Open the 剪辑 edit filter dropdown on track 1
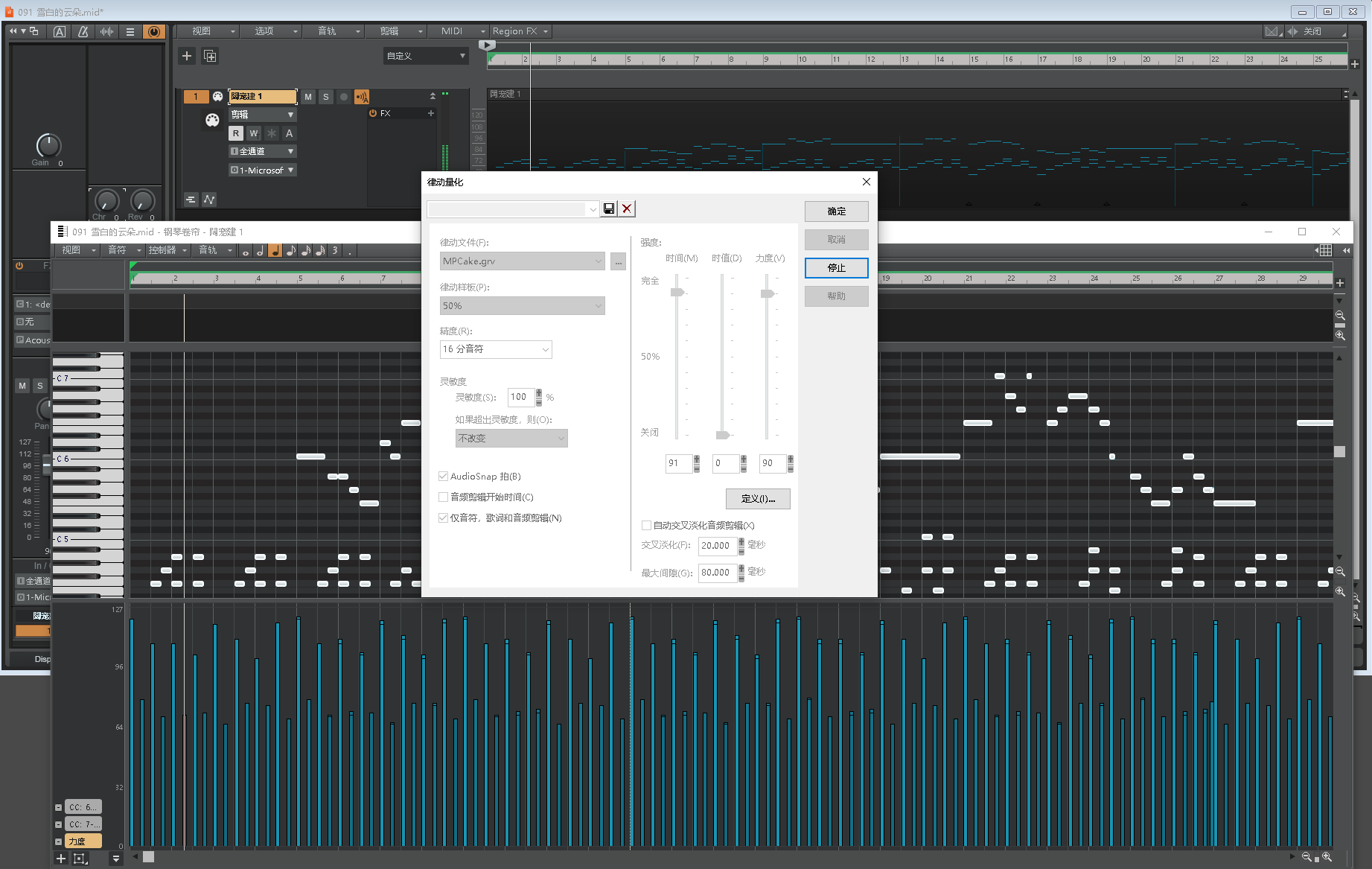This screenshot has height=869, width=1372. click(x=262, y=115)
